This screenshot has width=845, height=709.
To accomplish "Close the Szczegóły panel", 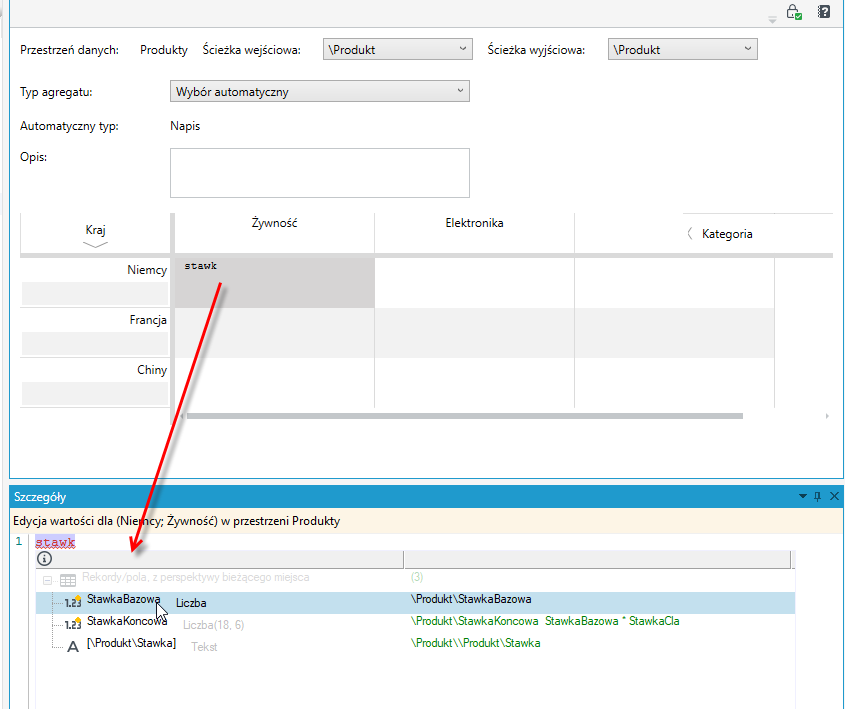I will point(834,496).
